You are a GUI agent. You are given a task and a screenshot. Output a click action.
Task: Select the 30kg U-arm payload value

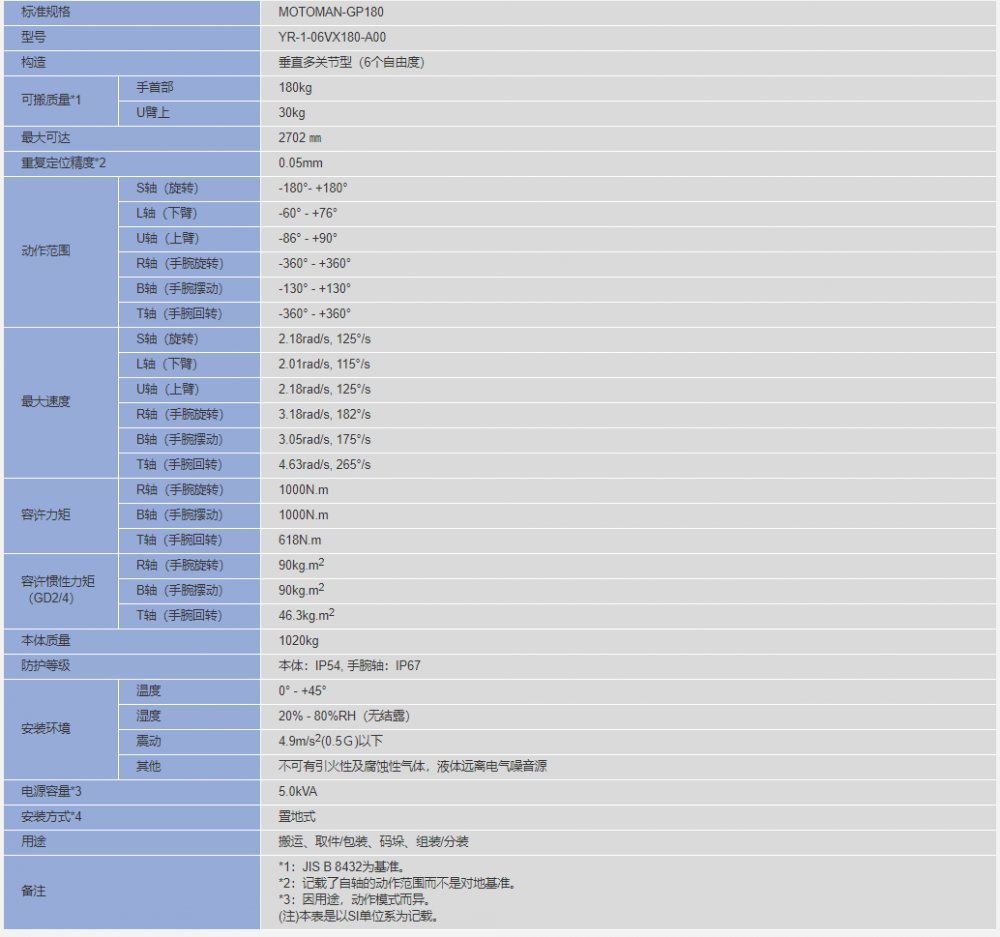(x=291, y=112)
